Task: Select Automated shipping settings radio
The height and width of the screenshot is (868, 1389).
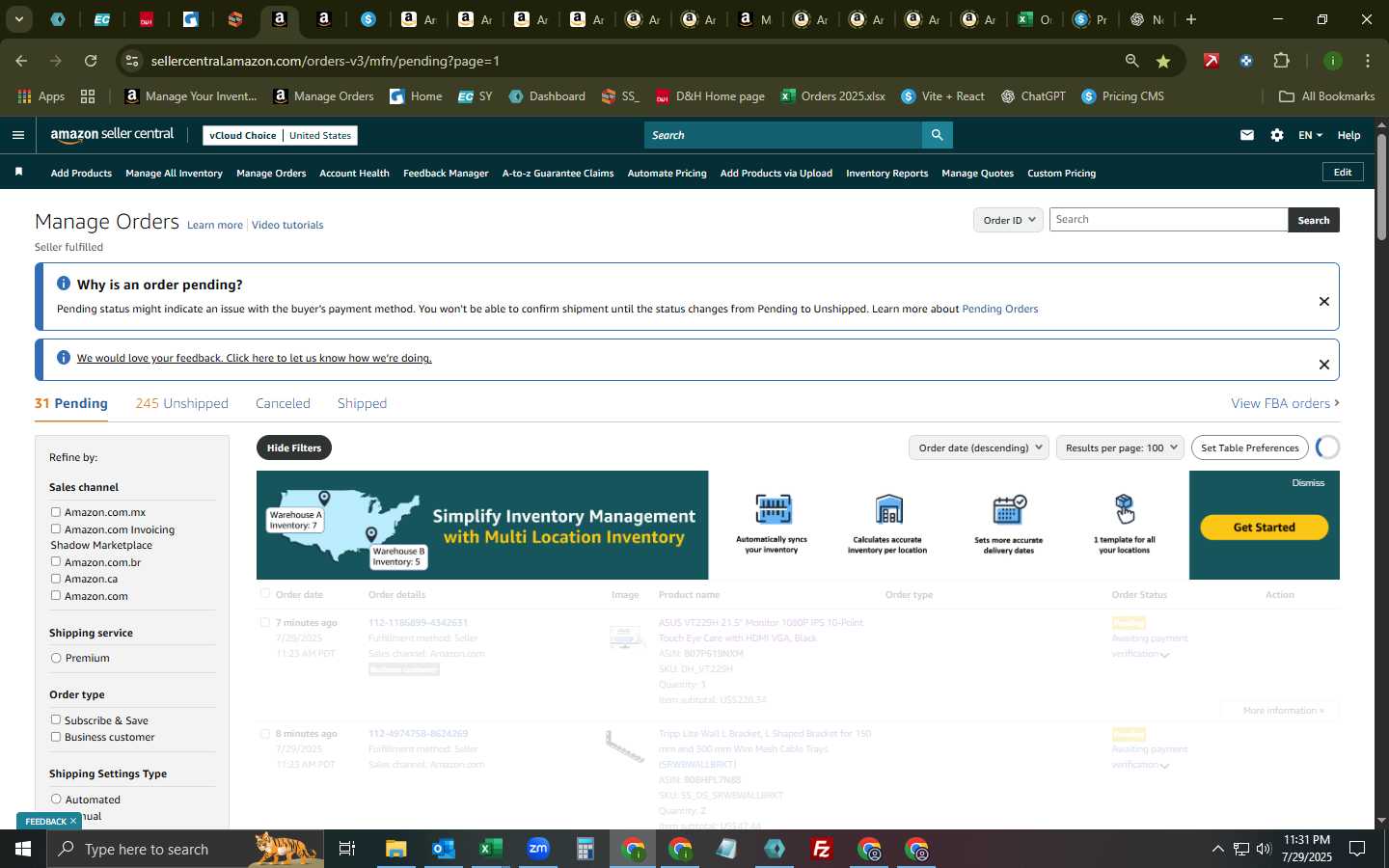Action: pyautogui.click(x=56, y=800)
